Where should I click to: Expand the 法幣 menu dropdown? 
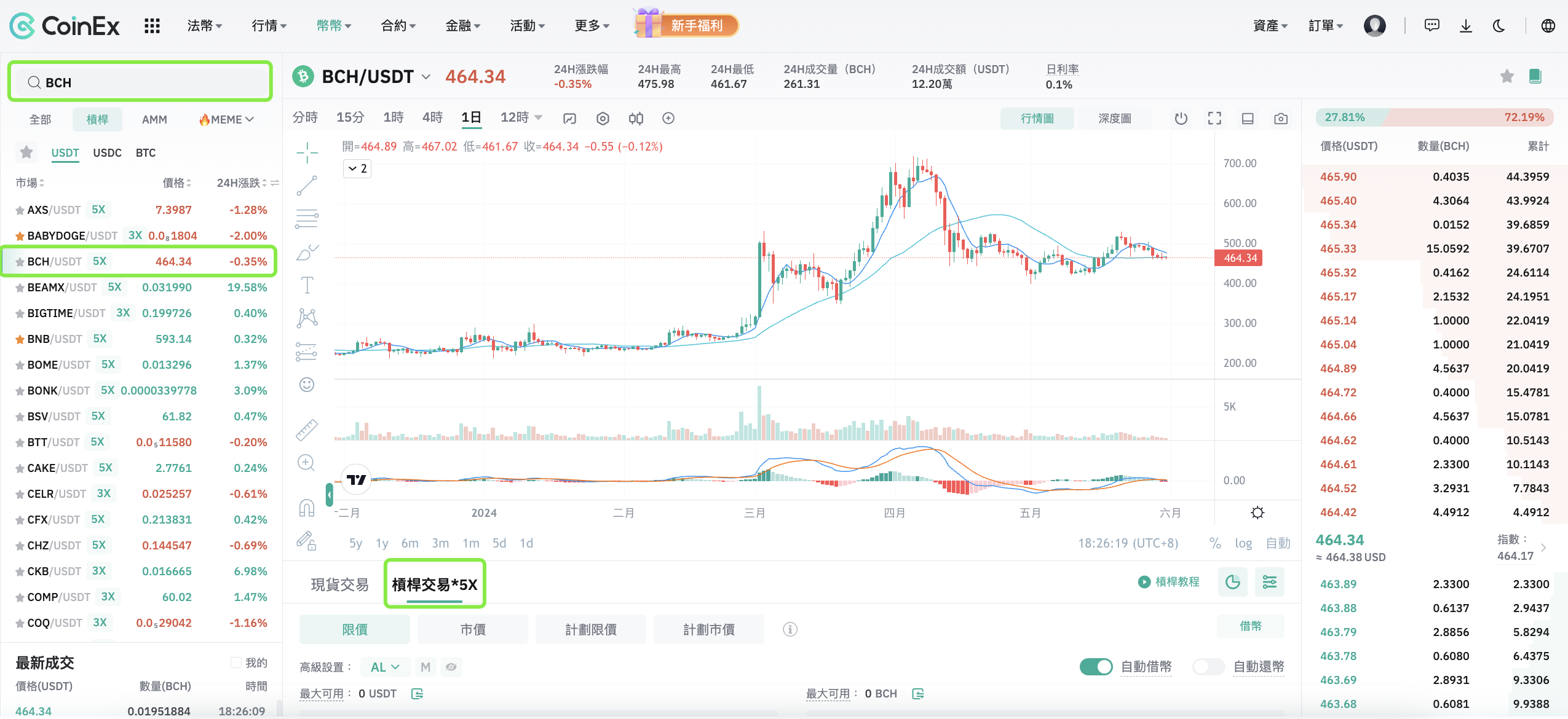(x=204, y=26)
